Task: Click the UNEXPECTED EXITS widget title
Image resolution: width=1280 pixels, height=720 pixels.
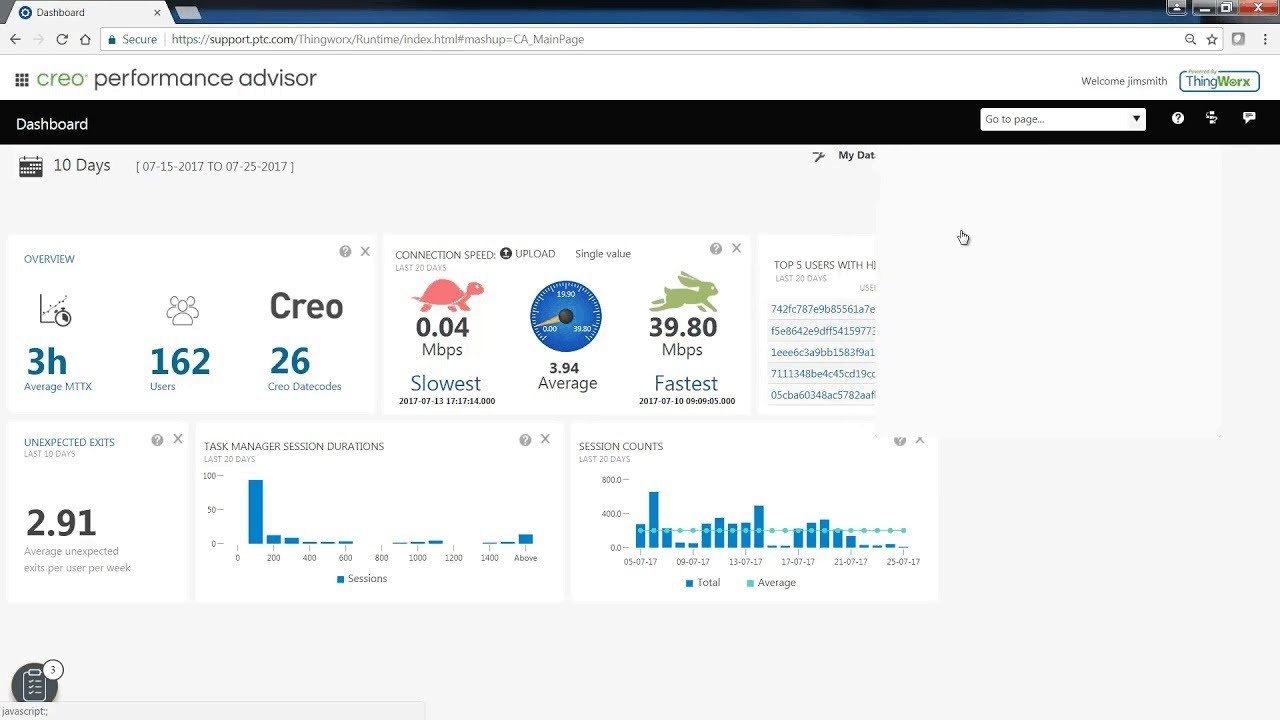Action: 69,442
